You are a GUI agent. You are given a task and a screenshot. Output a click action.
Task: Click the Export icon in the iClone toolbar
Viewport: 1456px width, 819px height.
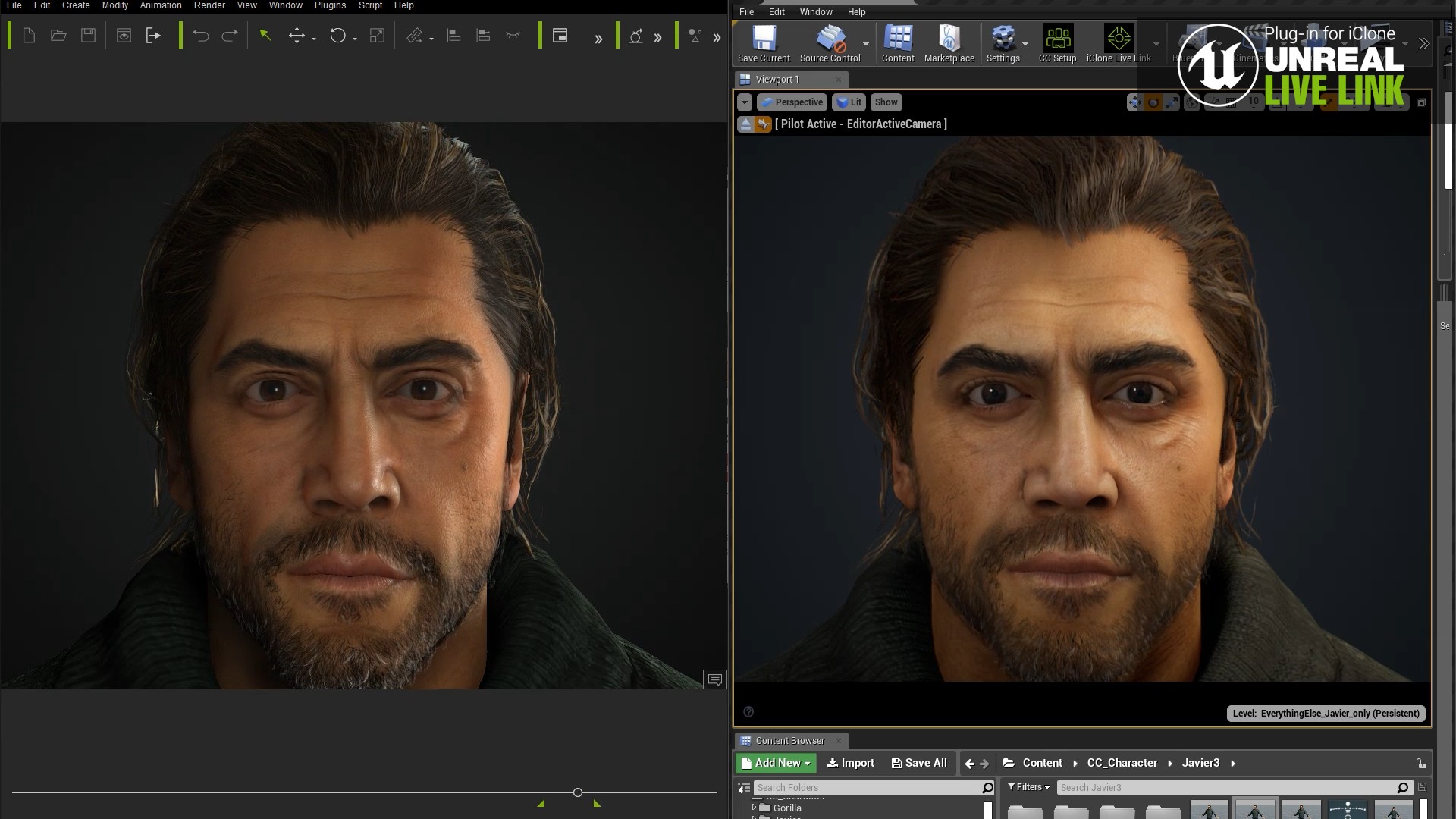tap(153, 36)
